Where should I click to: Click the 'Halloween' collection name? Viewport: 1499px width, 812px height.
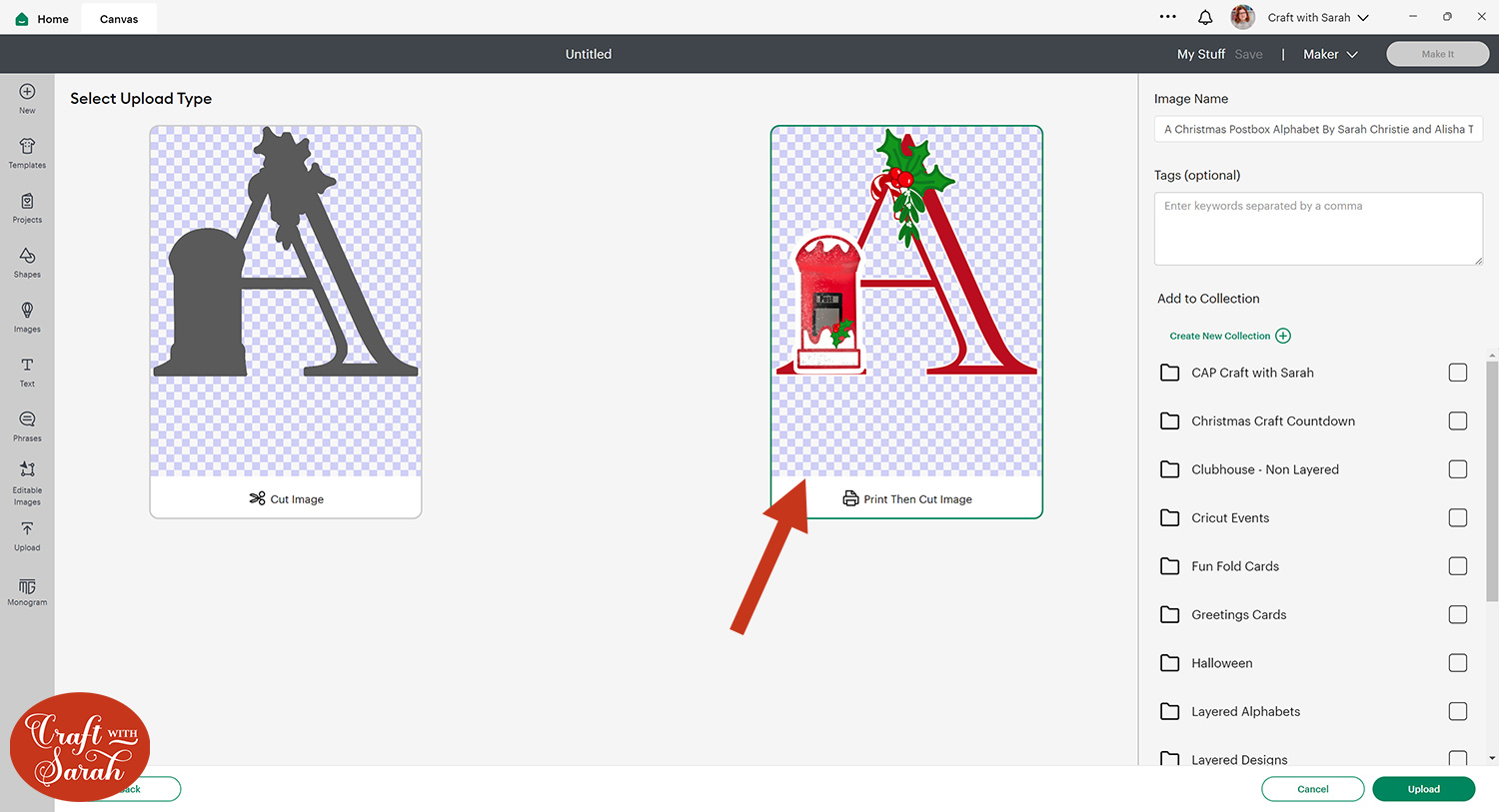click(x=1222, y=663)
